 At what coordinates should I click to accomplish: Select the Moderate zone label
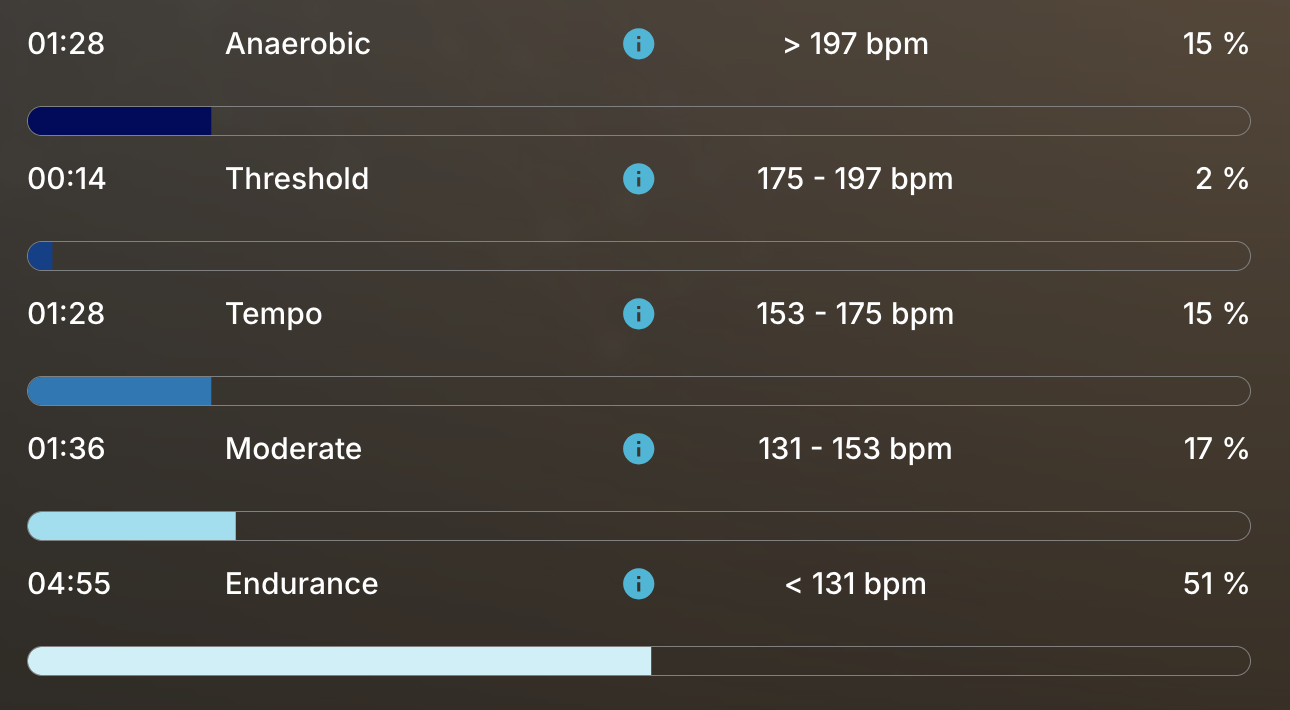pos(294,449)
